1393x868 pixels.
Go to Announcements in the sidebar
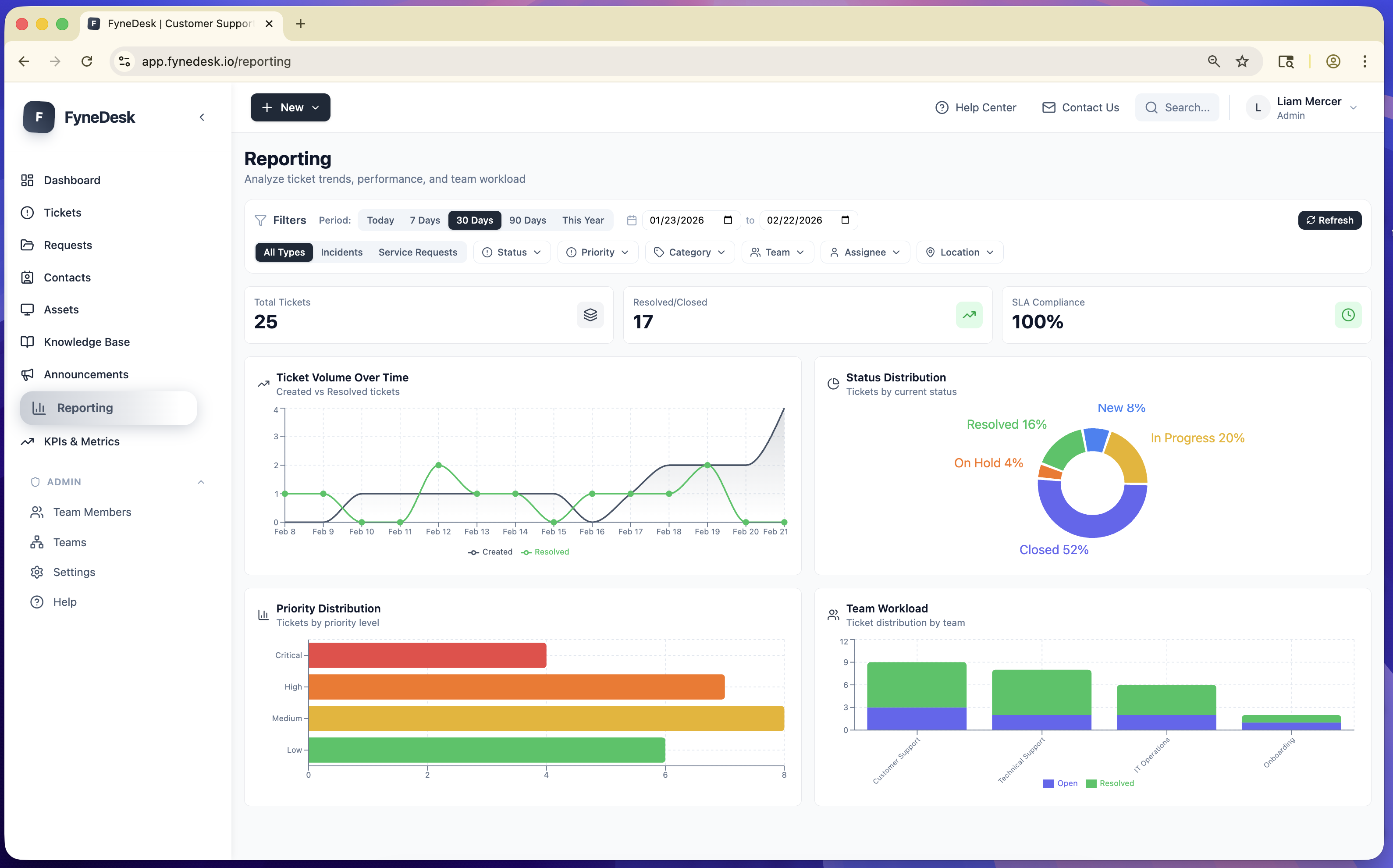[86, 374]
